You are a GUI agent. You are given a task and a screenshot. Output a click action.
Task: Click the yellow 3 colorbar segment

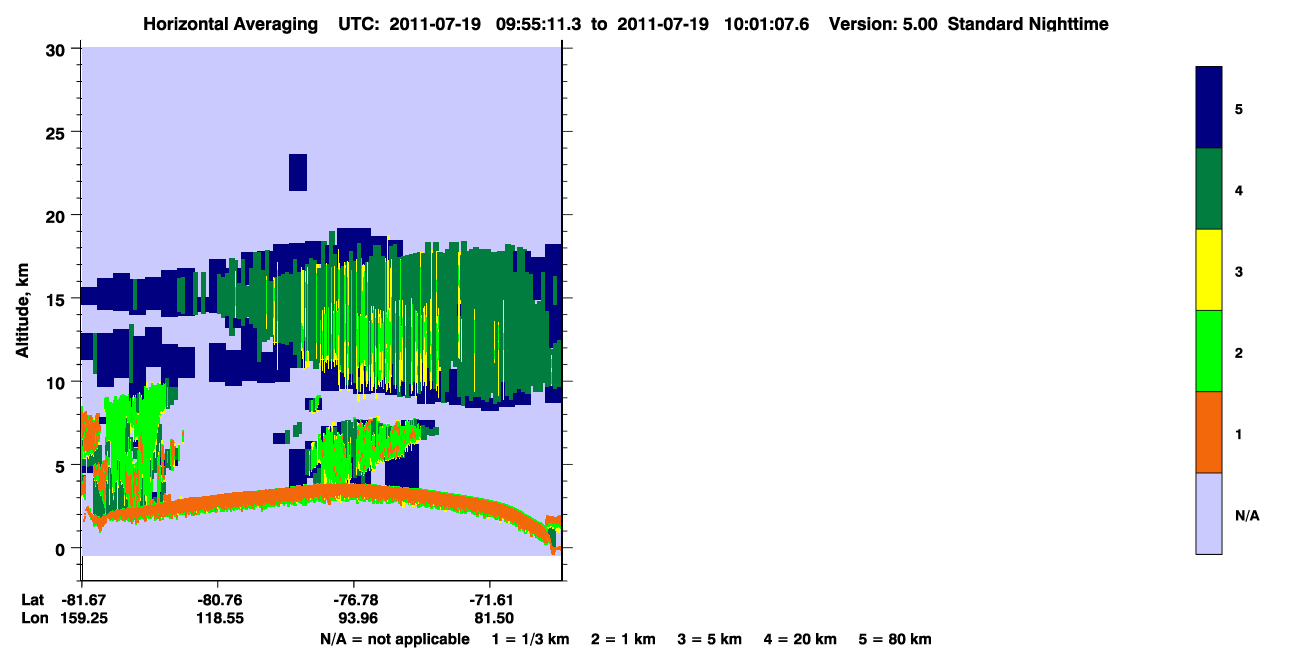coord(1209,270)
